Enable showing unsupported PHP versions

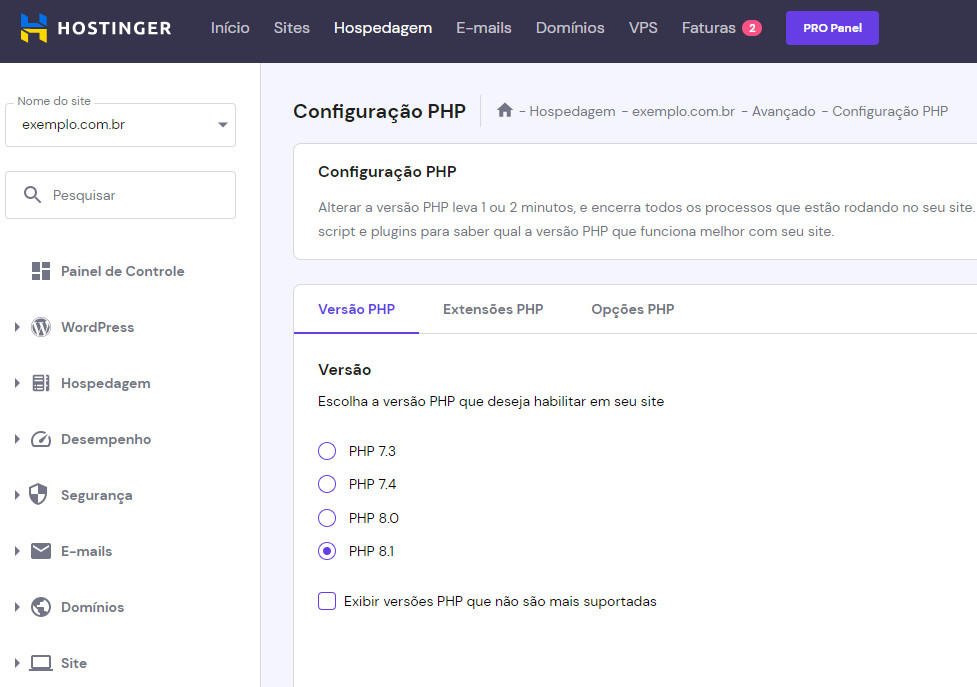pos(326,601)
